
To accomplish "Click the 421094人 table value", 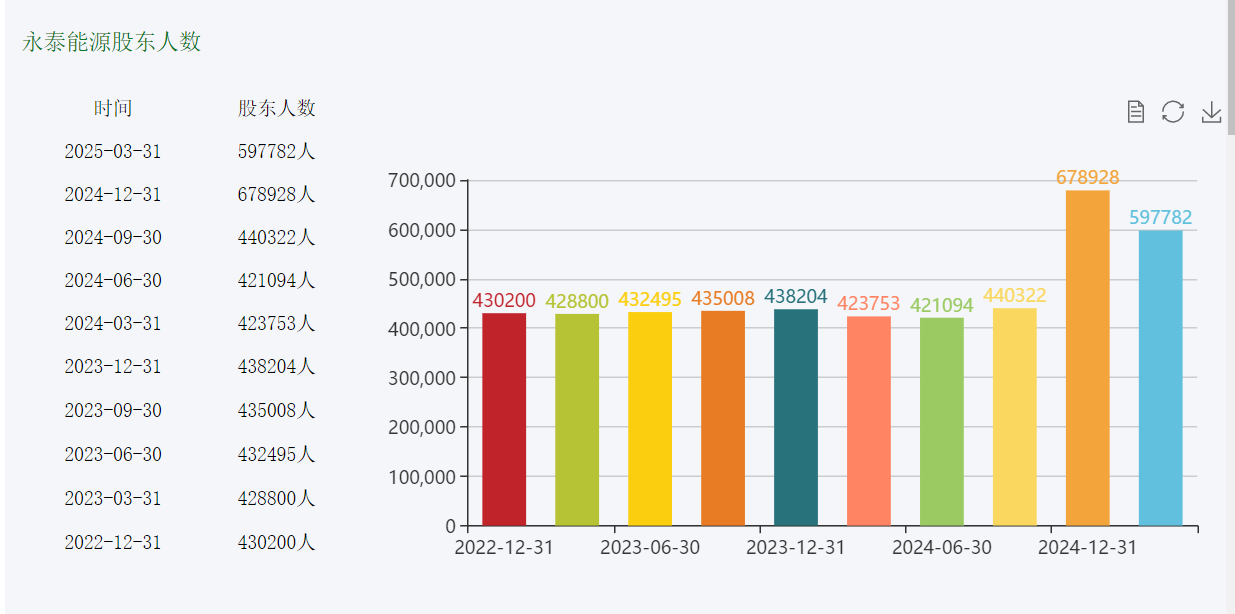I will tap(276, 280).
